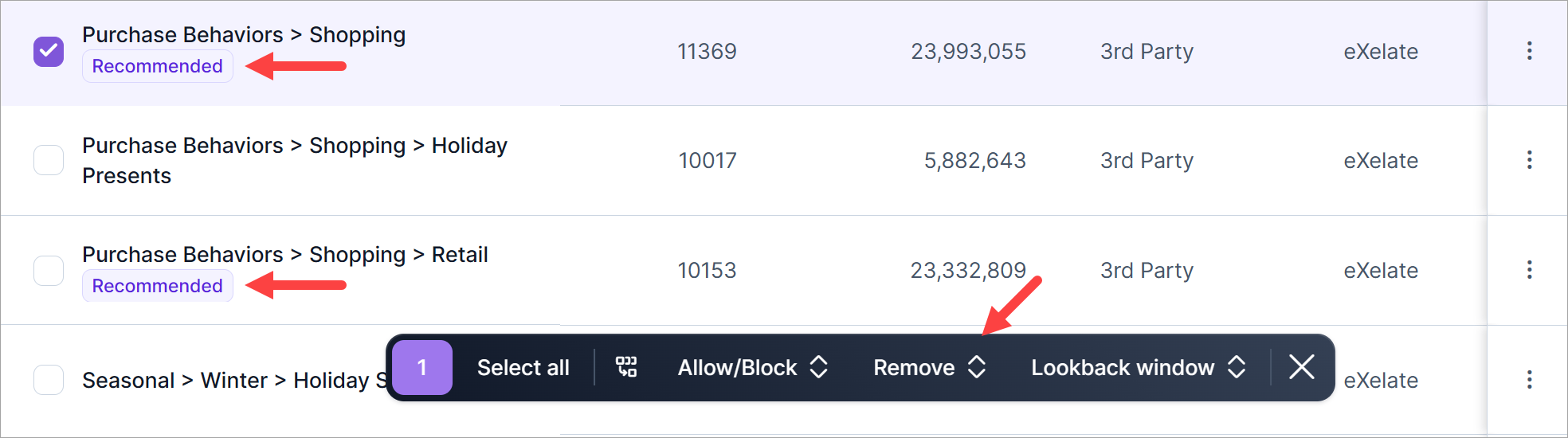This screenshot has width=1568, height=438.
Task: Click Select all in the action bar
Action: (523, 367)
